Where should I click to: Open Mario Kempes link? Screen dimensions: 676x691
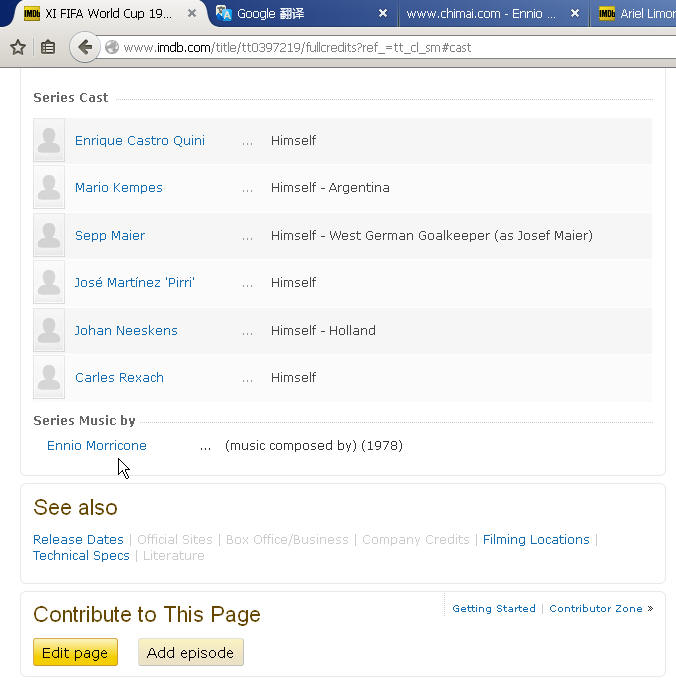[x=119, y=188]
